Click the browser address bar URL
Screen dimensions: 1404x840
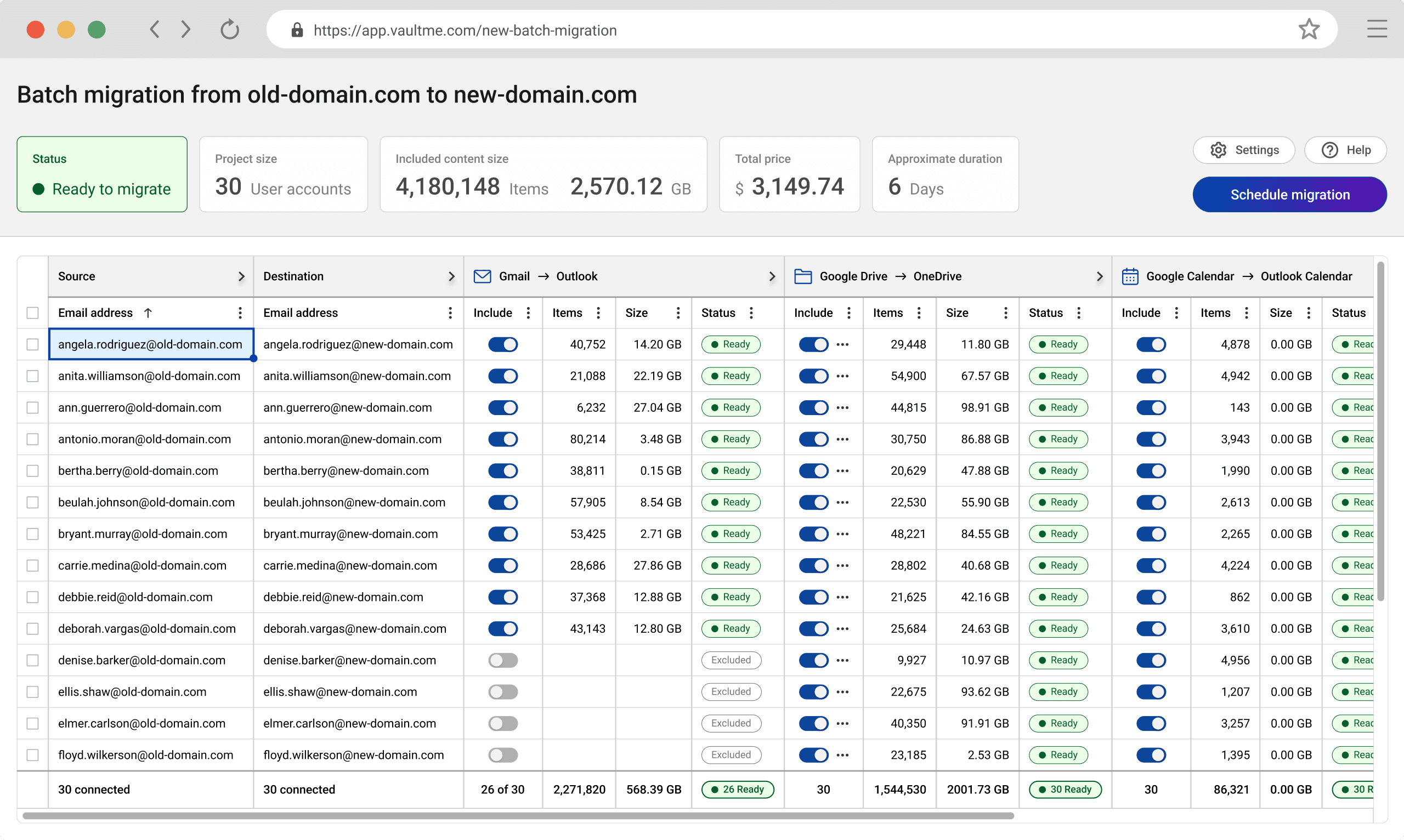[465, 30]
